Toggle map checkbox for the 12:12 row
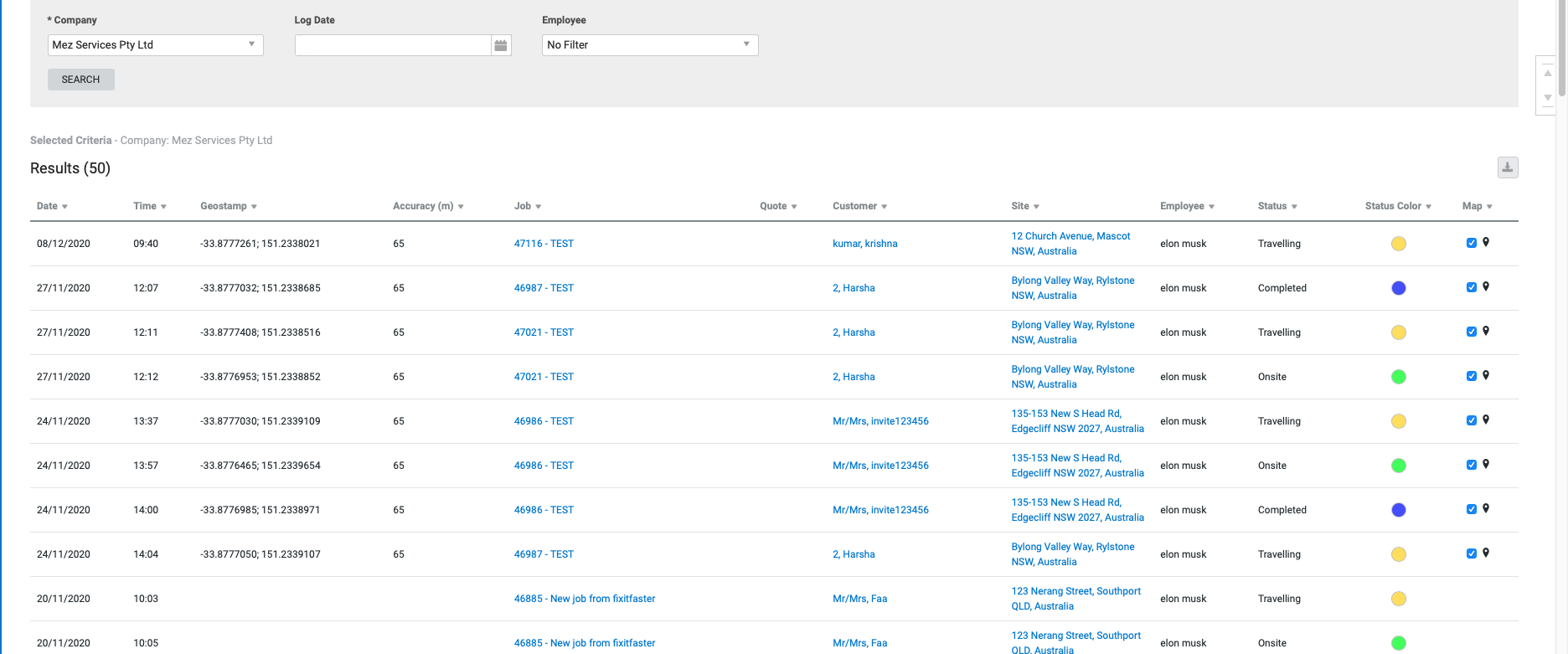The width and height of the screenshot is (1568, 654). click(x=1472, y=376)
